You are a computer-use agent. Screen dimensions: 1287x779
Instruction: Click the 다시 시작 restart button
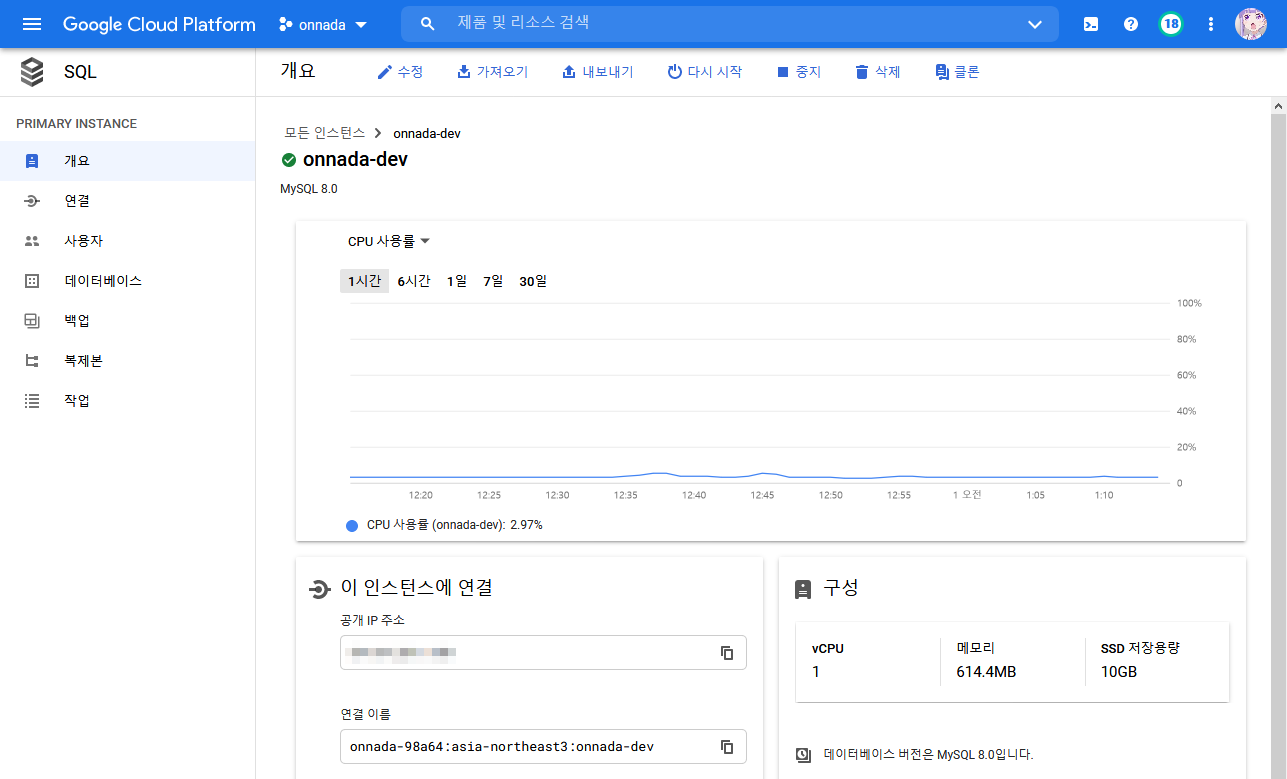coord(704,72)
